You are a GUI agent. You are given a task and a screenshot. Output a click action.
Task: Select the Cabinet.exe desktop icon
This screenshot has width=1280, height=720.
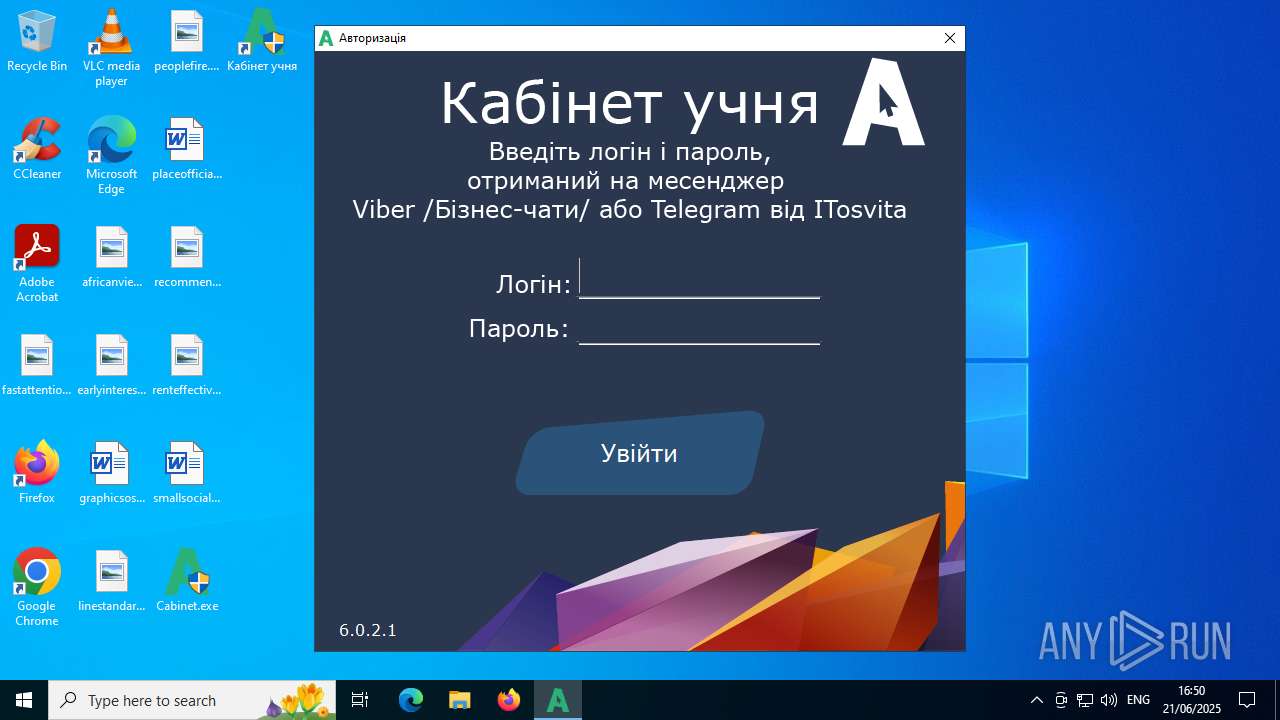(x=186, y=582)
